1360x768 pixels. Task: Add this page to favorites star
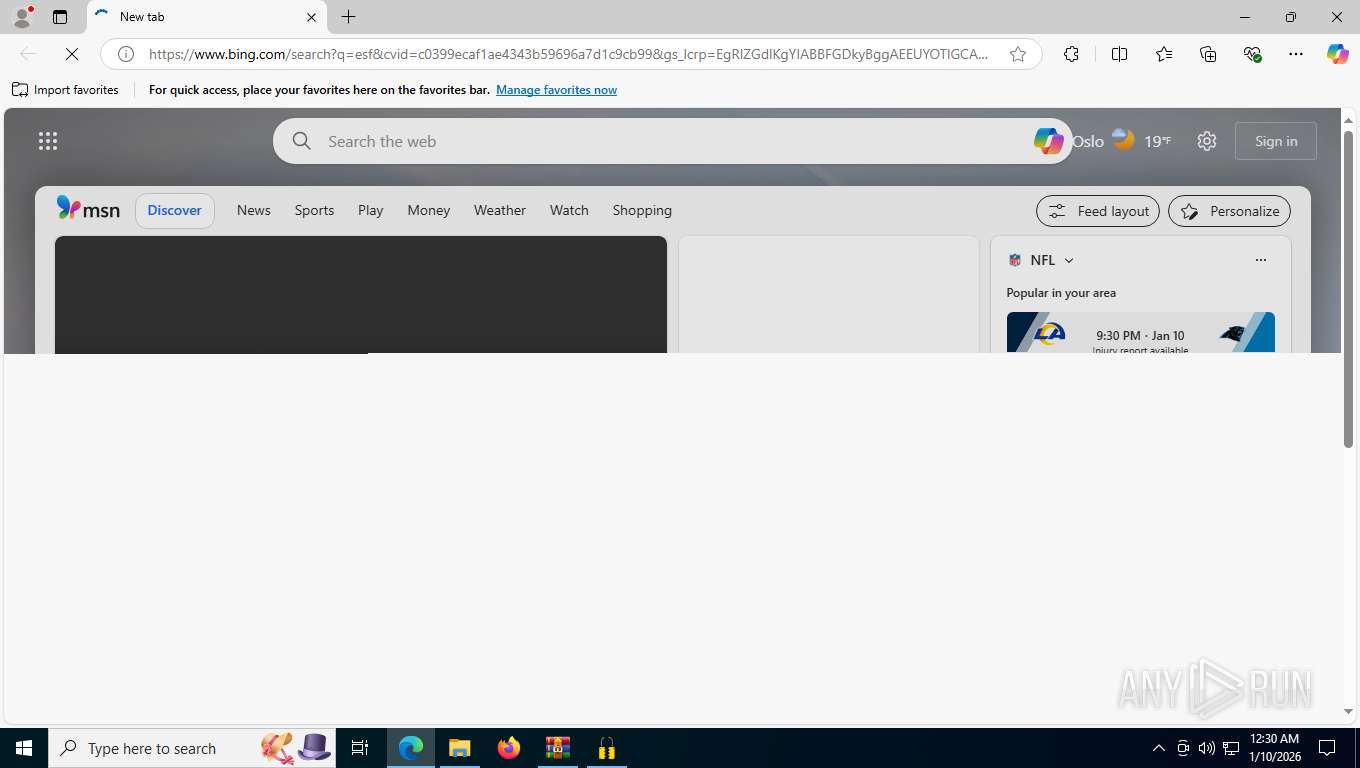point(1018,54)
